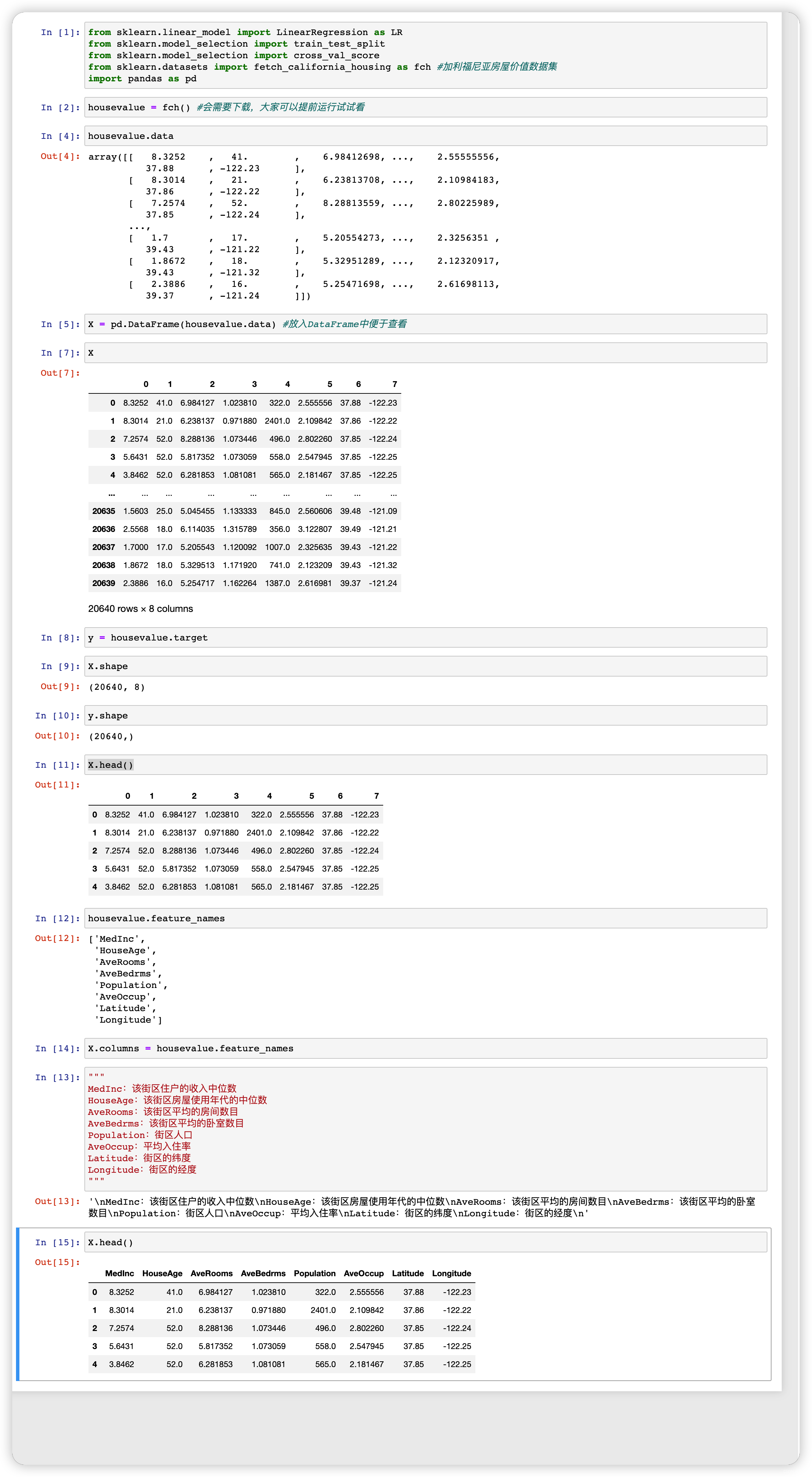Click the Latitude column header

(408, 1273)
